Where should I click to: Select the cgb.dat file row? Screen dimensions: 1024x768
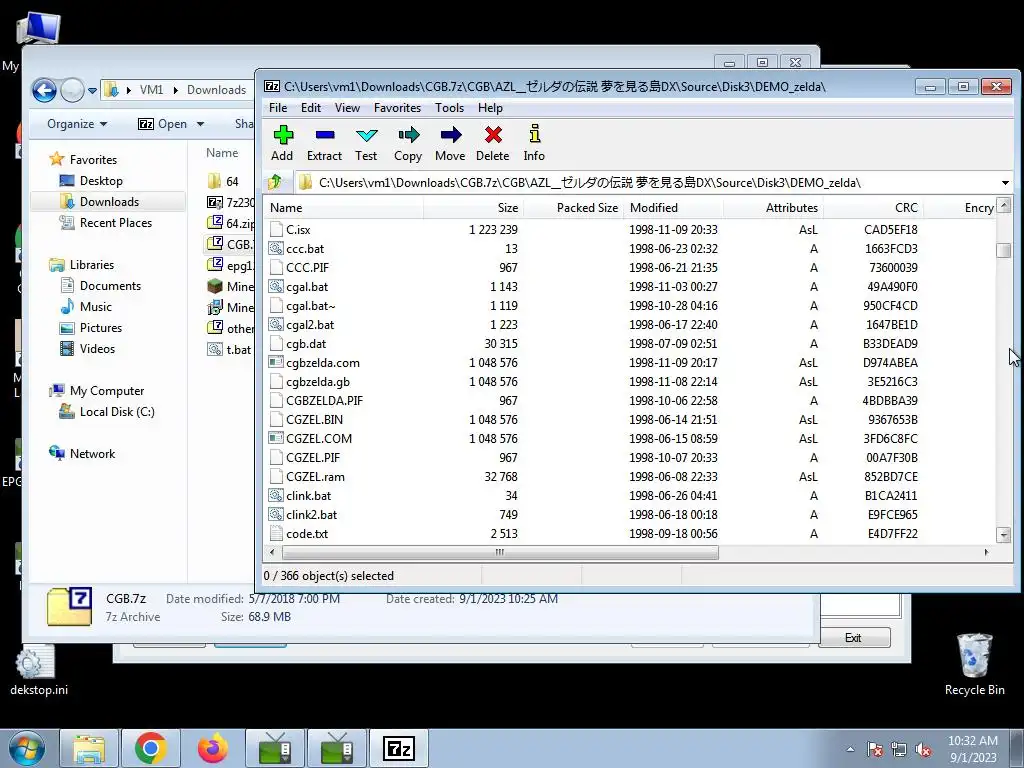pyautogui.click(x=630, y=344)
